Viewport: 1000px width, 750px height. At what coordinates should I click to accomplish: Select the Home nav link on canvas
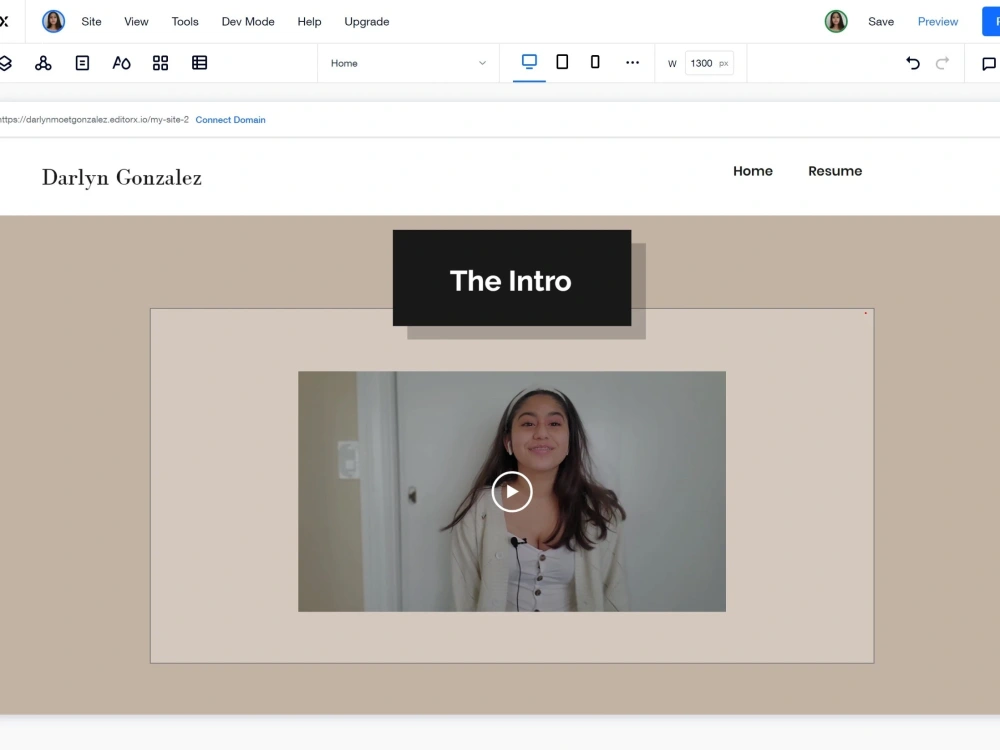pos(753,171)
